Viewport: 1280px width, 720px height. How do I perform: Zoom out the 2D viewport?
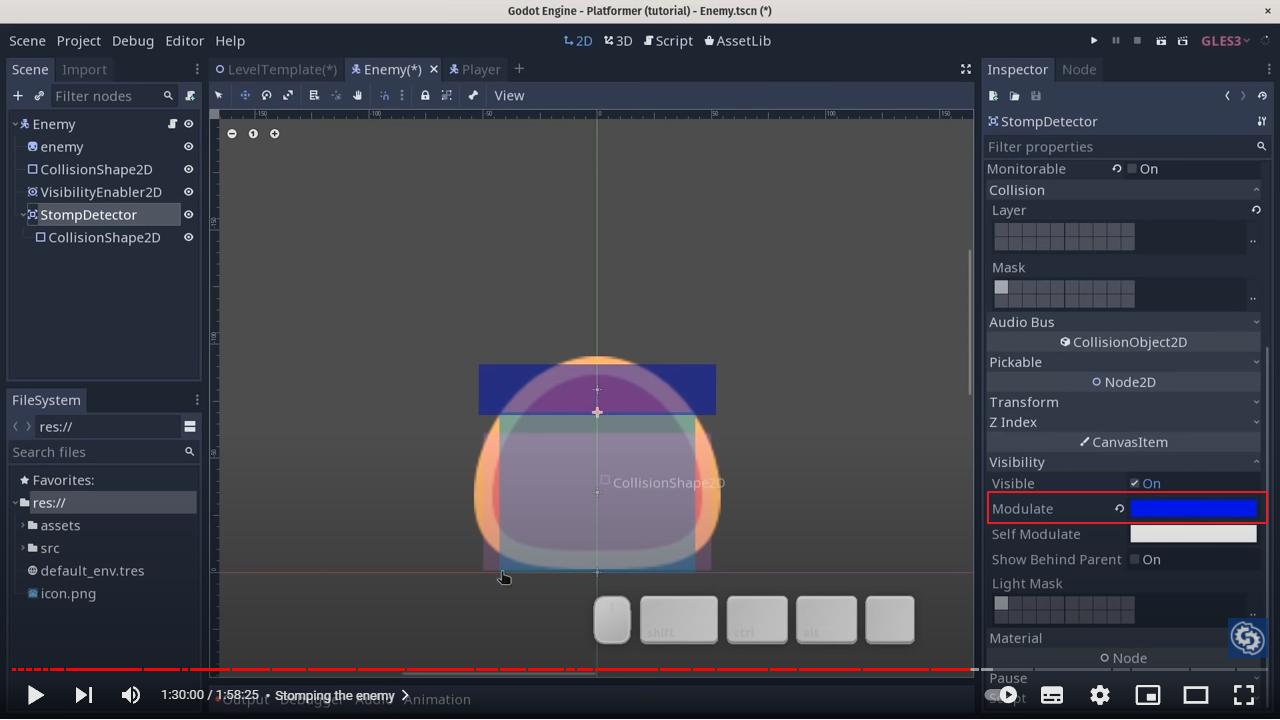click(232, 134)
